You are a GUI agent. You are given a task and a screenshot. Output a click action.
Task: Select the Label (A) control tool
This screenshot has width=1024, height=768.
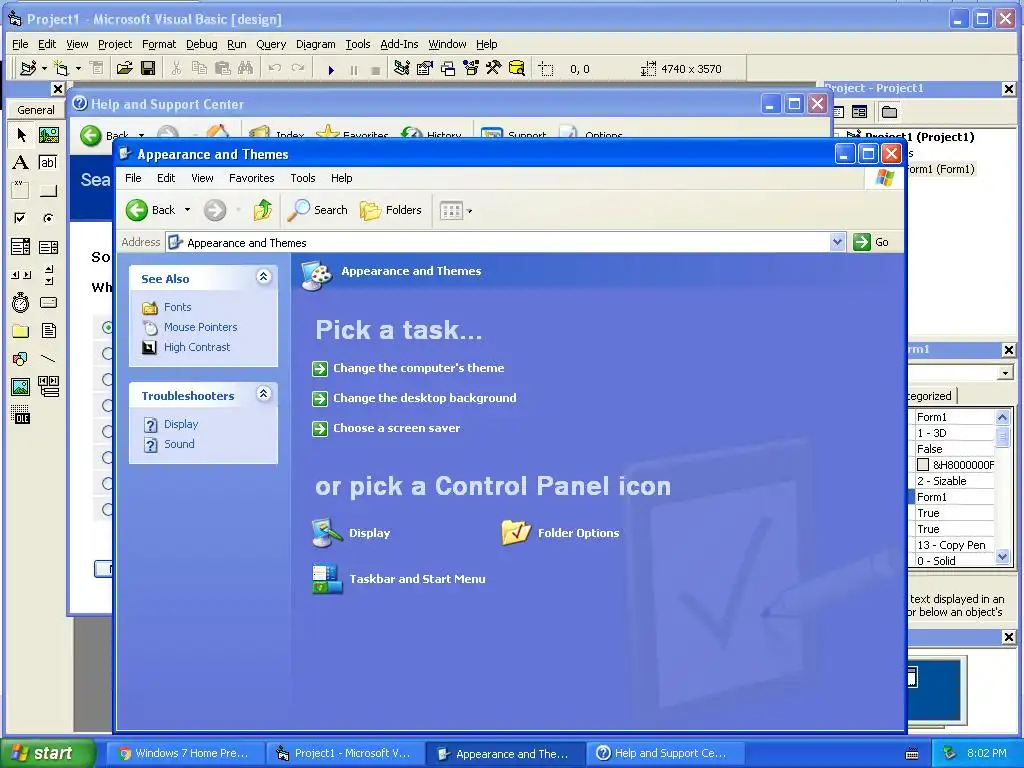coord(21,163)
